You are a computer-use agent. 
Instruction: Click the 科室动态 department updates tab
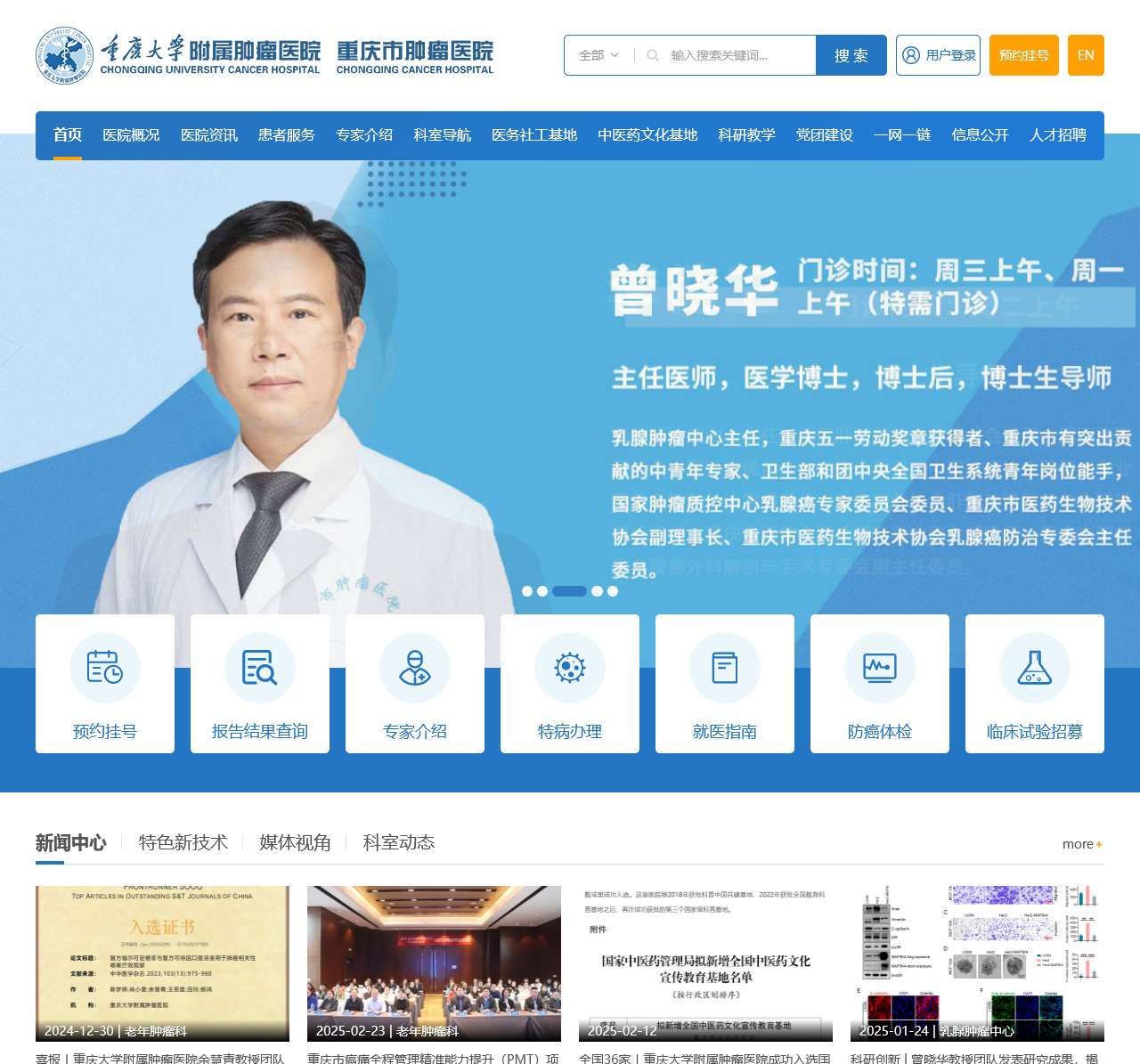(x=399, y=842)
